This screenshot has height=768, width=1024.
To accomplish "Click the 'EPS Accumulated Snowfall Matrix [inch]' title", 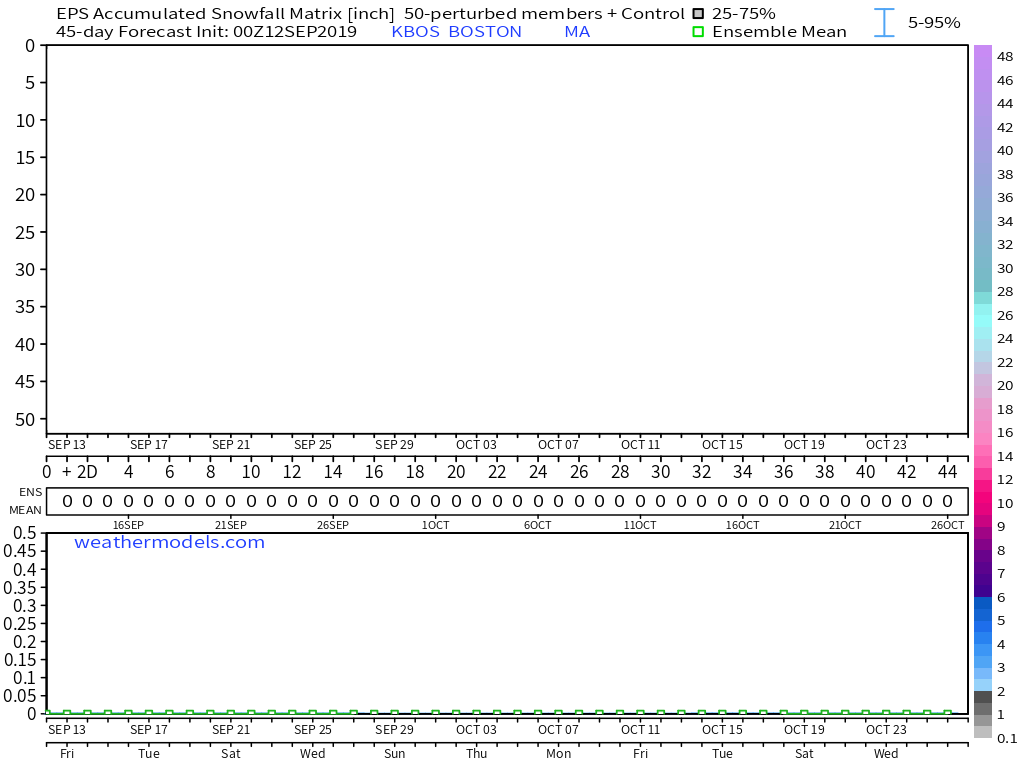I will click(225, 14).
